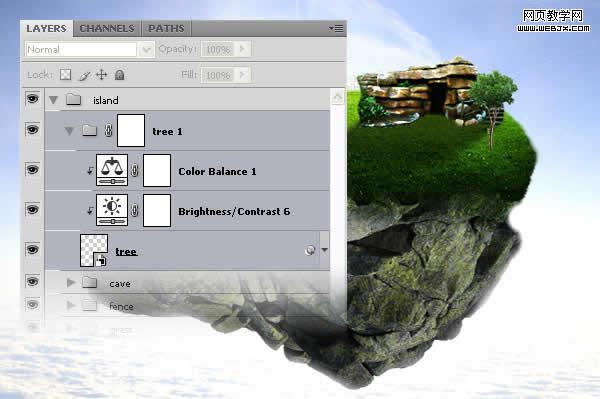
Task: Select the cave group name
Action: (x=120, y=284)
